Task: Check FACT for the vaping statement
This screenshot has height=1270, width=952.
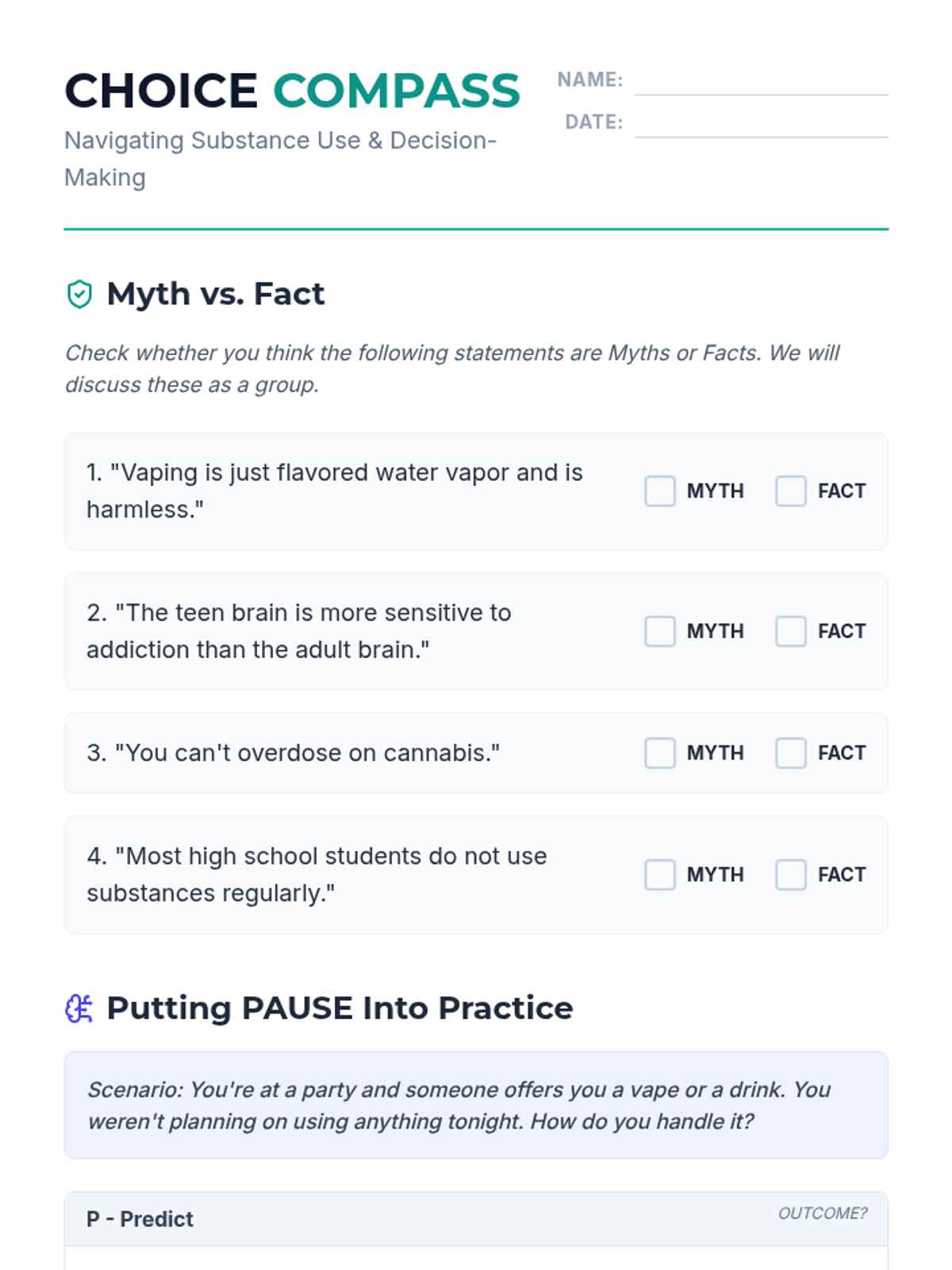Action: [x=790, y=491]
